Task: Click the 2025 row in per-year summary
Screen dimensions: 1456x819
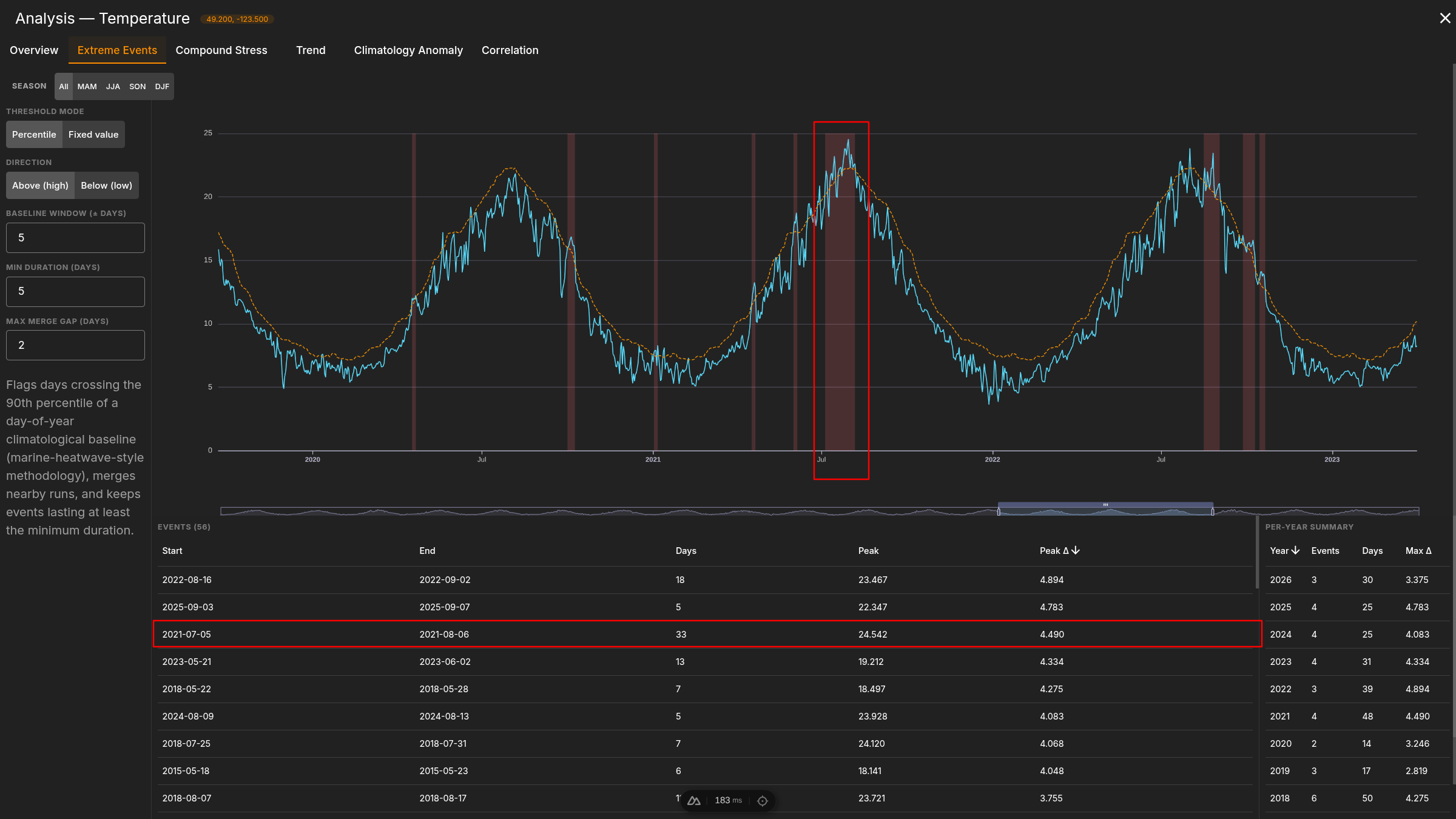Action: click(x=1357, y=607)
